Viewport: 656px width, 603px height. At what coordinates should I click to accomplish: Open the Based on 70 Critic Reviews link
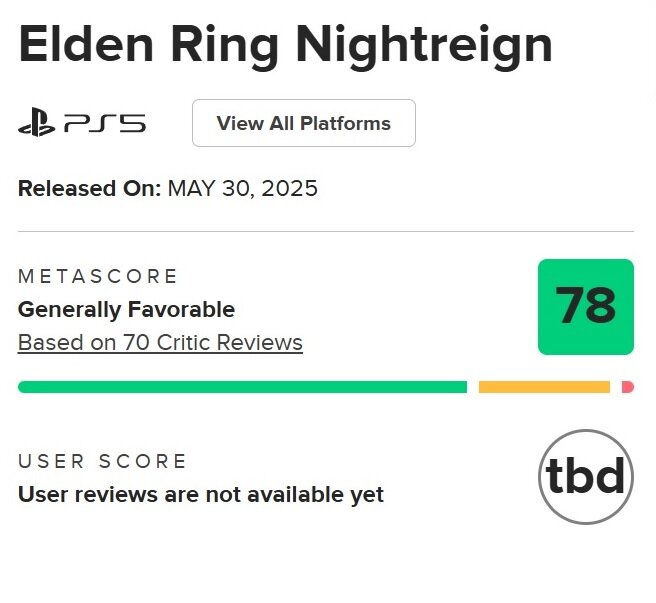[x=160, y=343]
